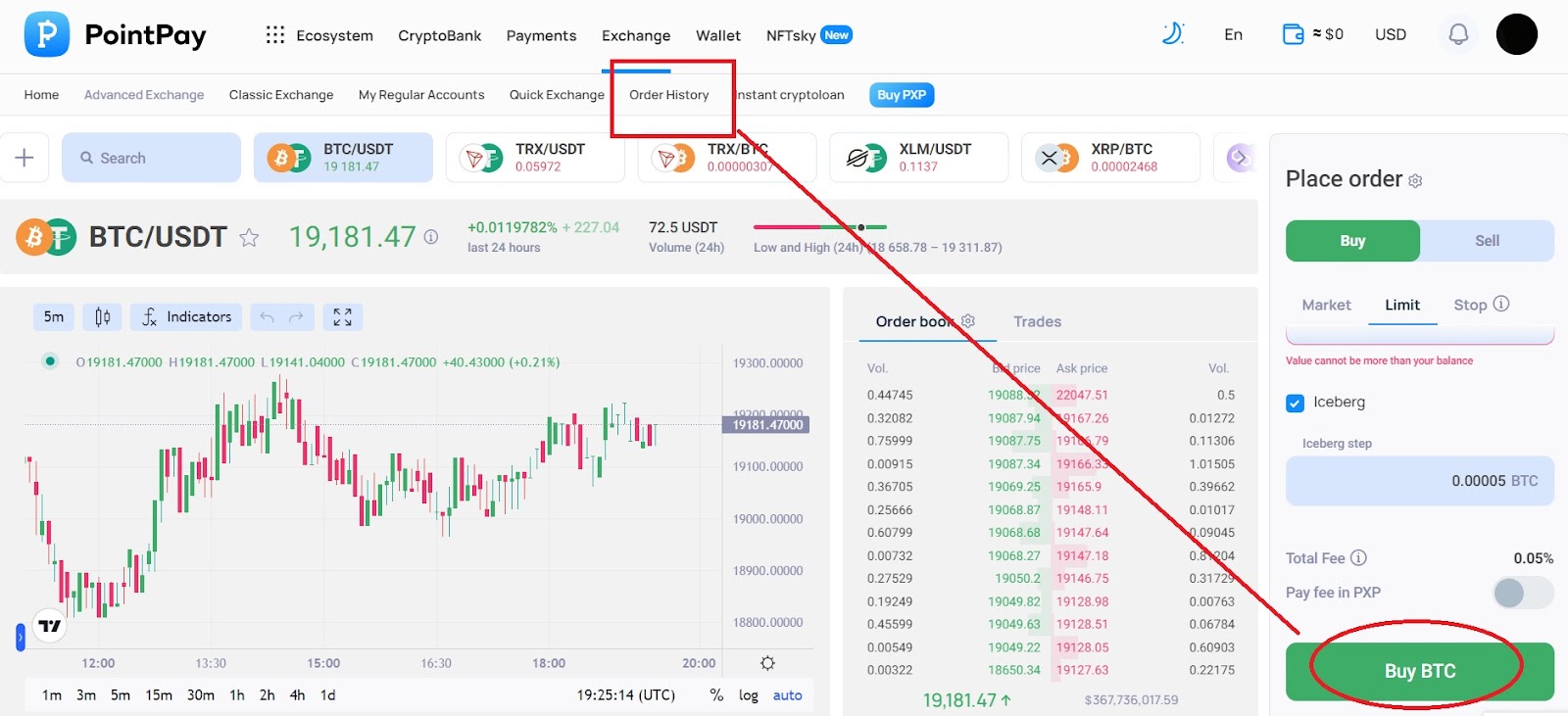Open Place order settings gear
The image size is (1568, 716).
point(1415,181)
